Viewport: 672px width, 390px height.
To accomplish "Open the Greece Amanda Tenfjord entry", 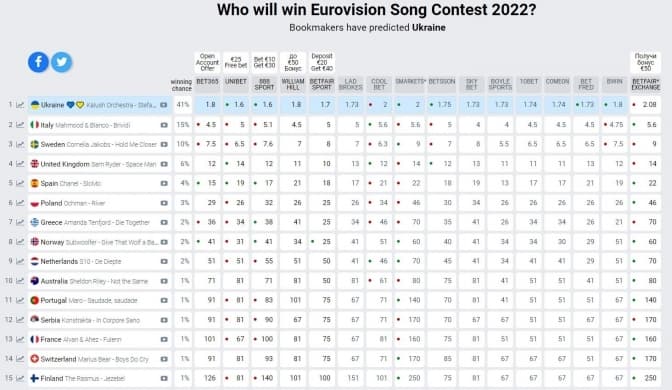I will pyautogui.click(x=95, y=222).
